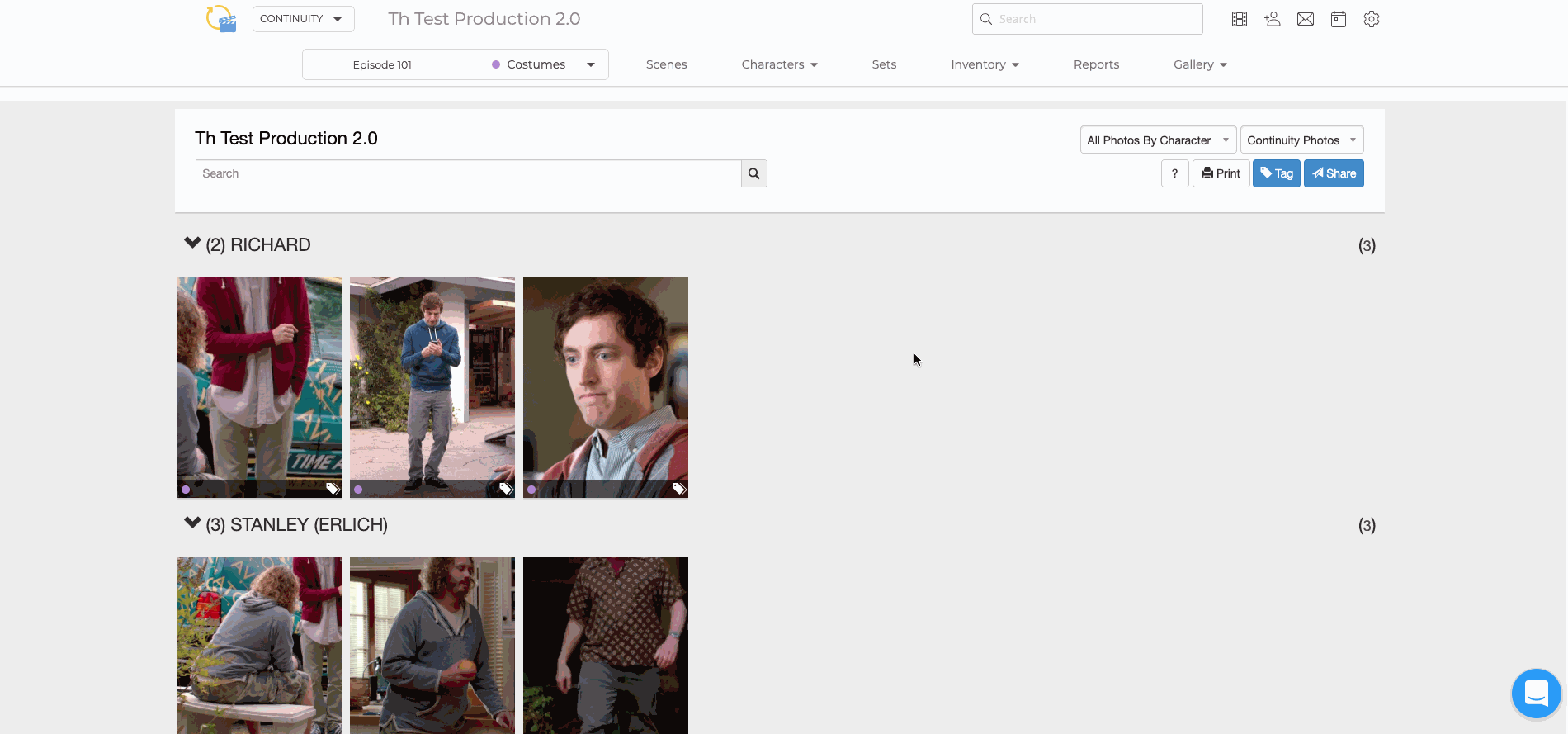Open Richard's red hoodie photo thumbnail
This screenshot has height=734, width=1568.
pyautogui.click(x=260, y=387)
